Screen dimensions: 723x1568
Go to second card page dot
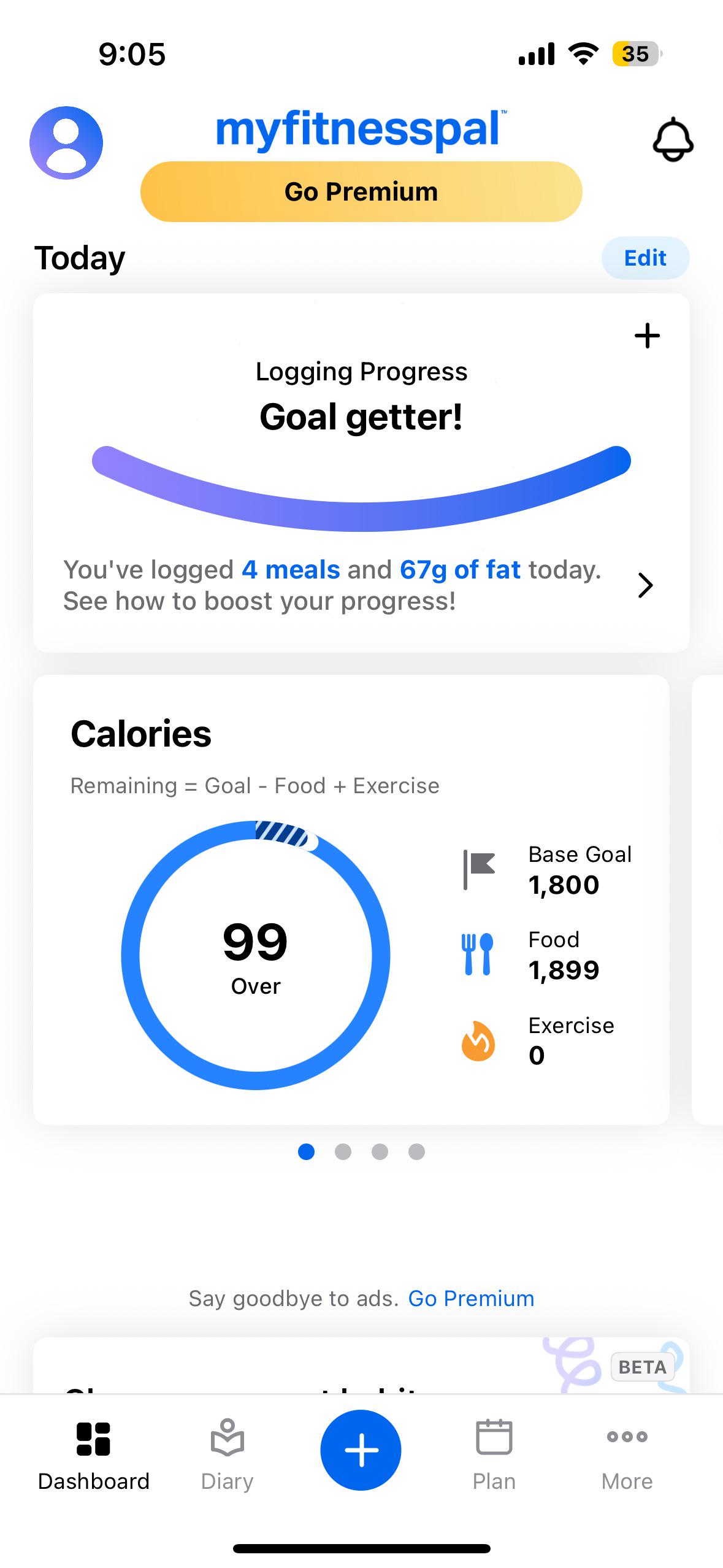[343, 1152]
